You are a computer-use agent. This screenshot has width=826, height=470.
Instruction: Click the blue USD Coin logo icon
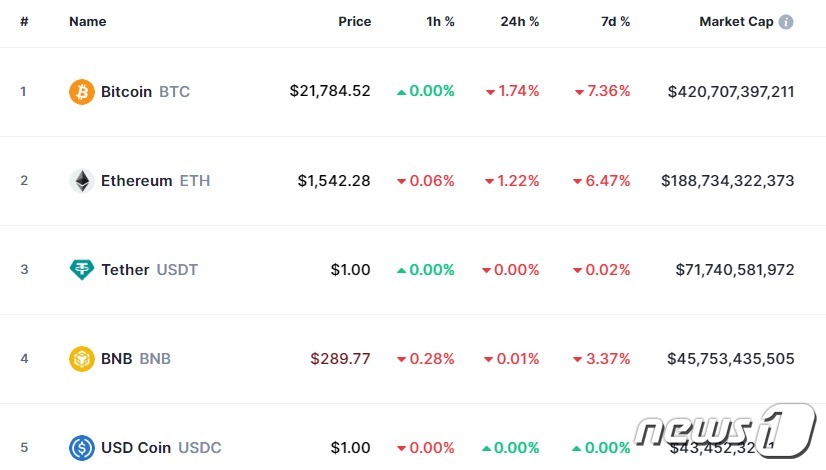click(x=82, y=448)
